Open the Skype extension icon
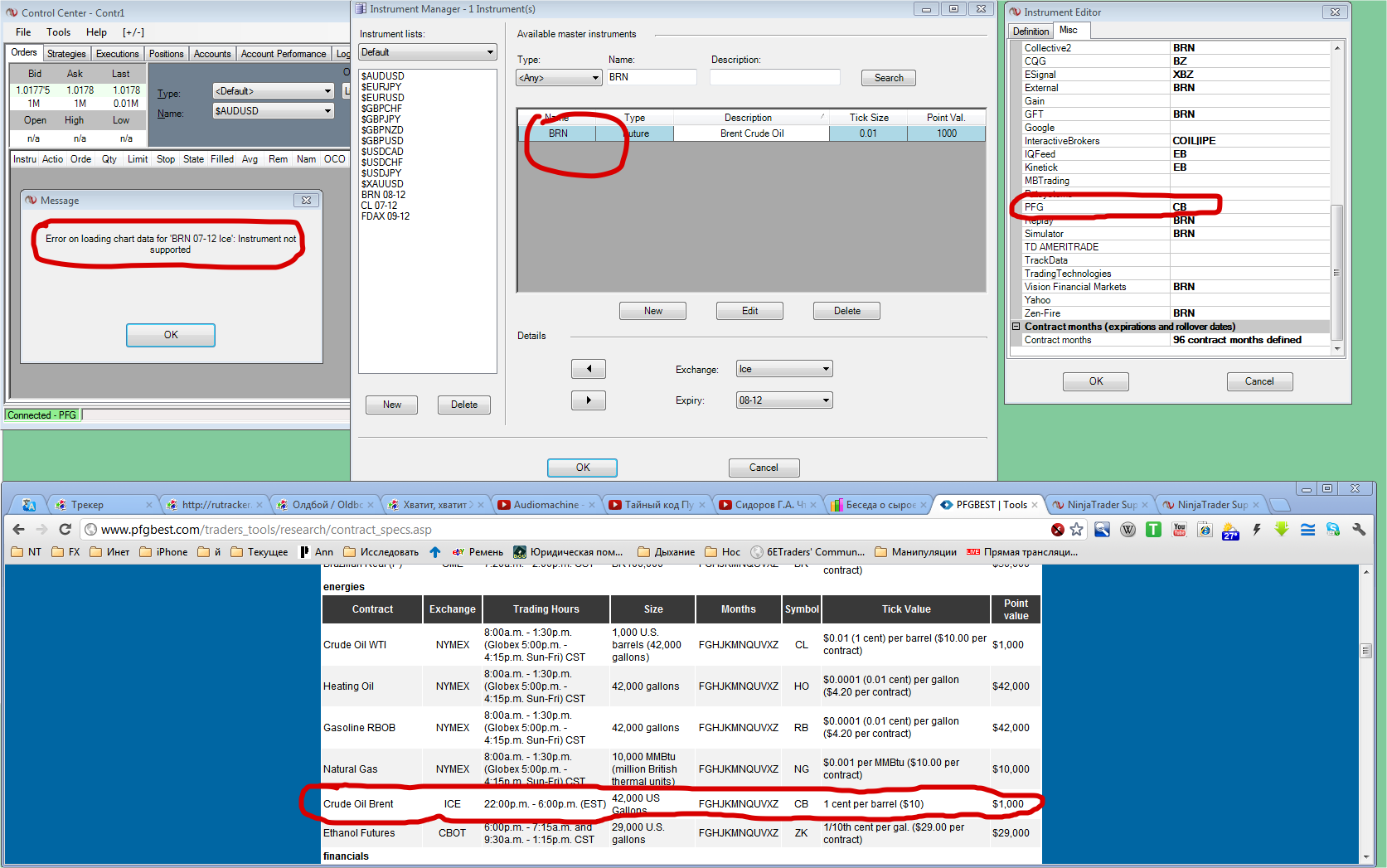Screen dimensions: 1387x868 [1333, 530]
